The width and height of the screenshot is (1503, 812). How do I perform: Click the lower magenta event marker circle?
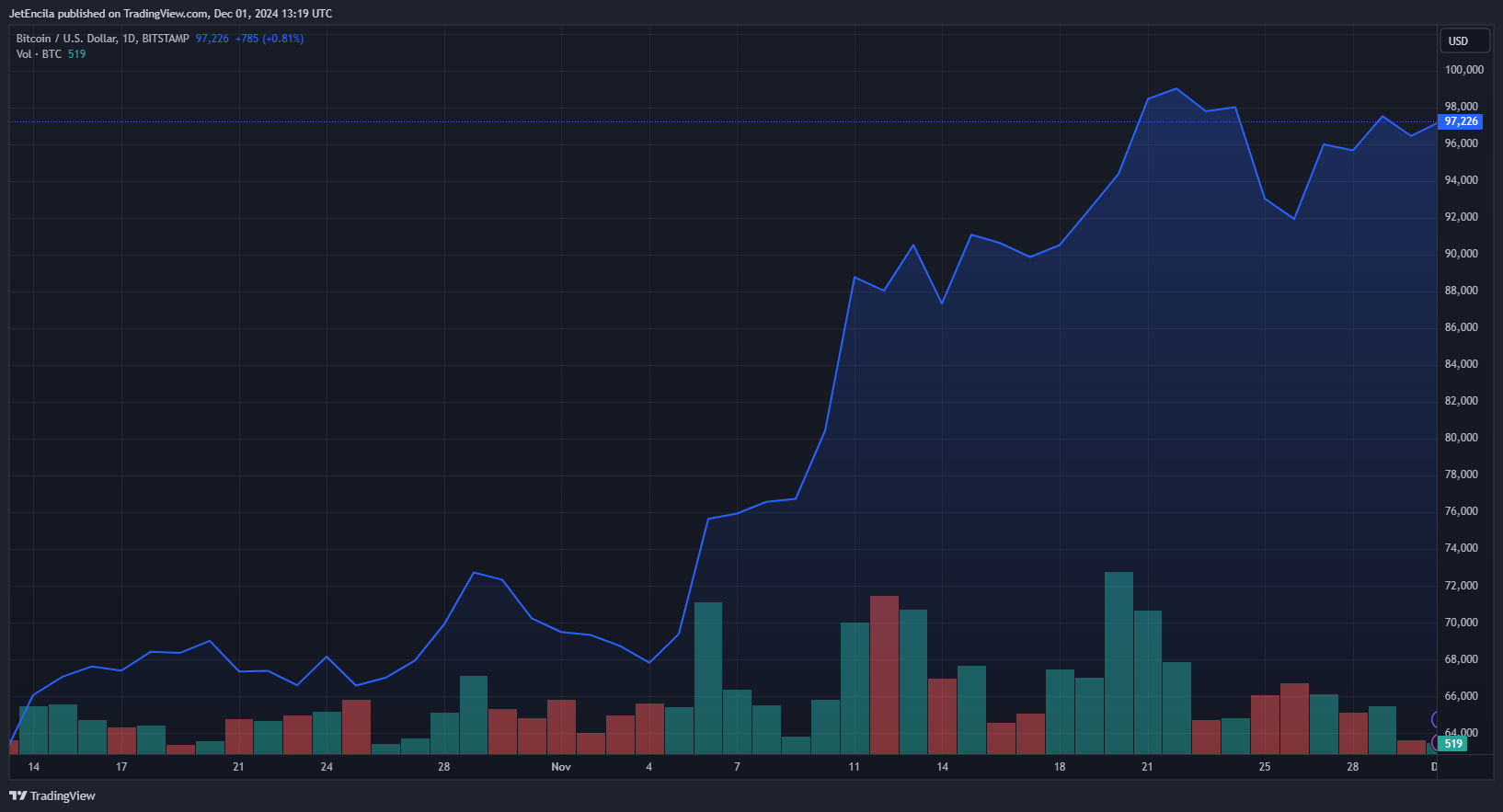coord(1435,742)
